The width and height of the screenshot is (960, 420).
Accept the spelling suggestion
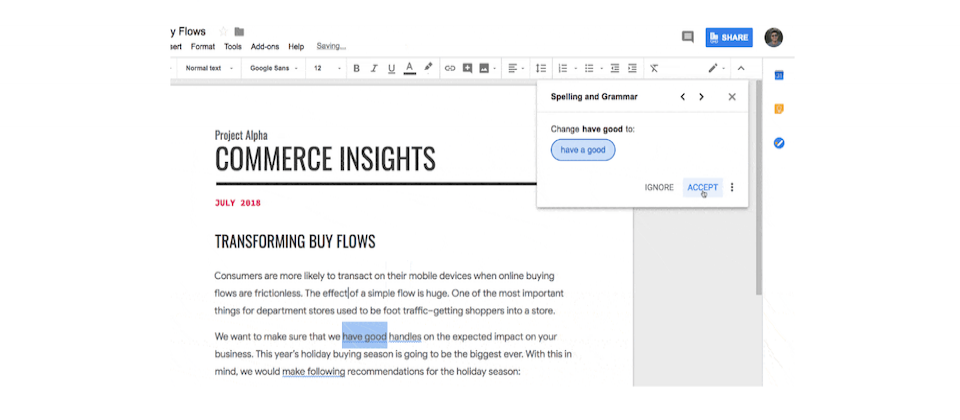[702, 187]
